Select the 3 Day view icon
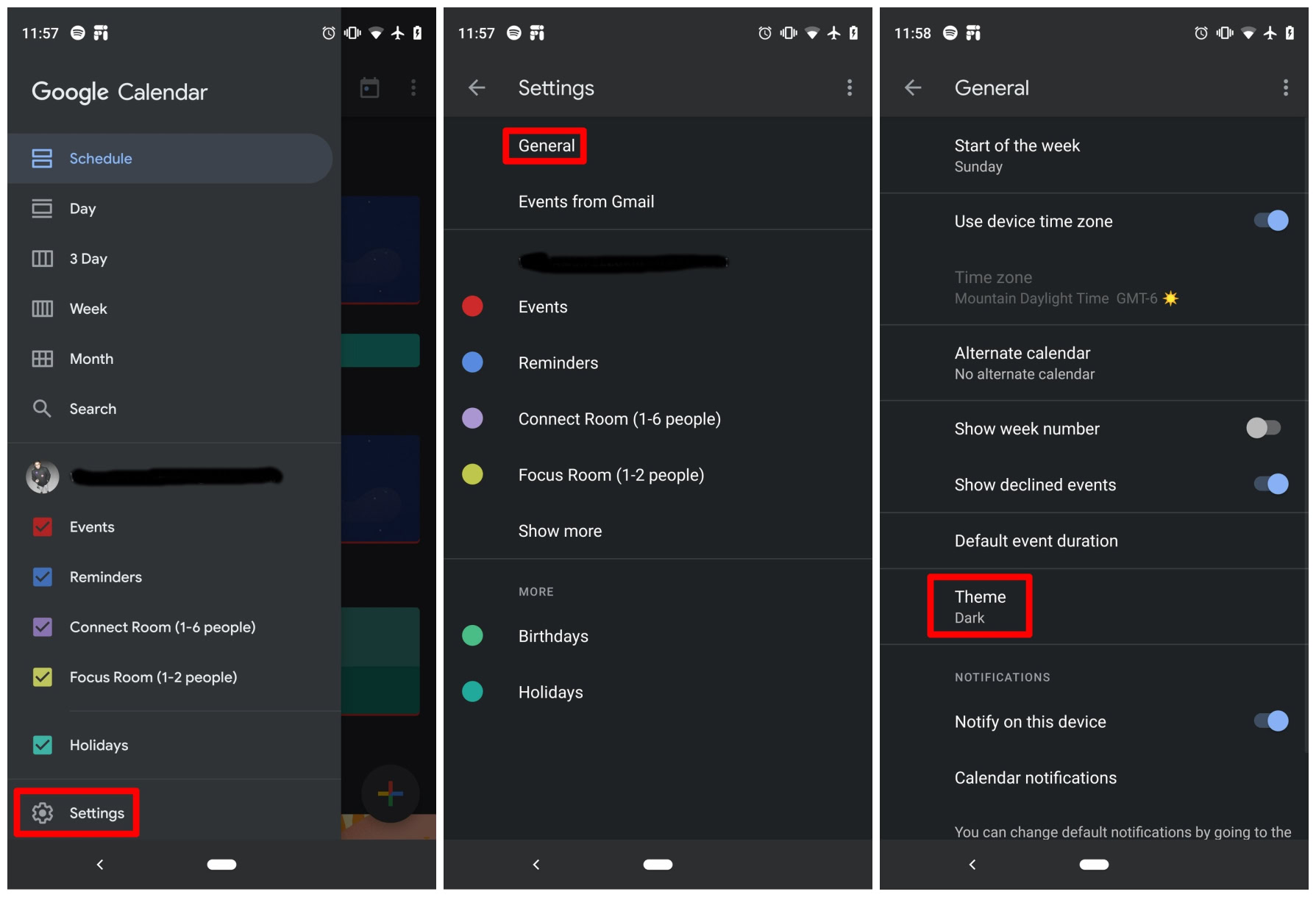The height and width of the screenshot is (897, 1316). pyautogui.click(x=42, y=258)
